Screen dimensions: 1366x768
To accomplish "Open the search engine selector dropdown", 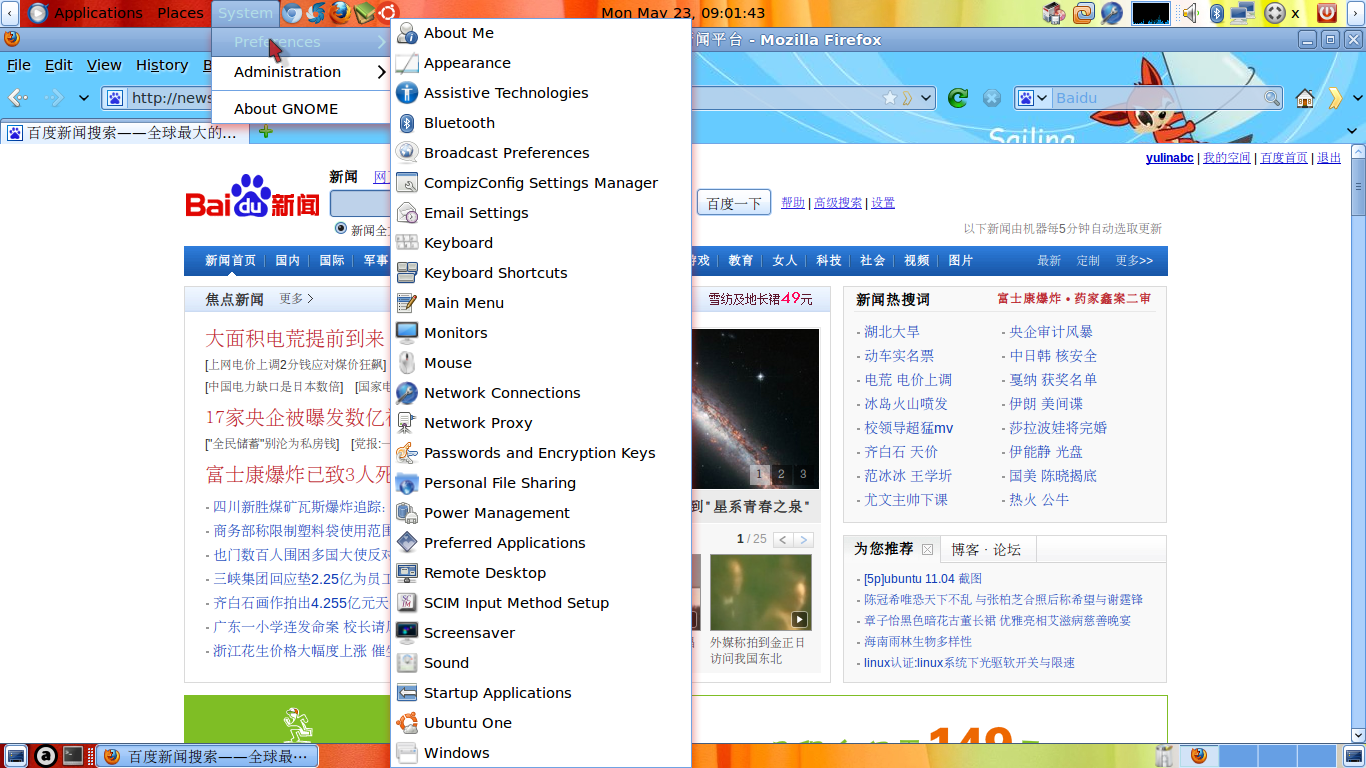I will pos(1034,98).
